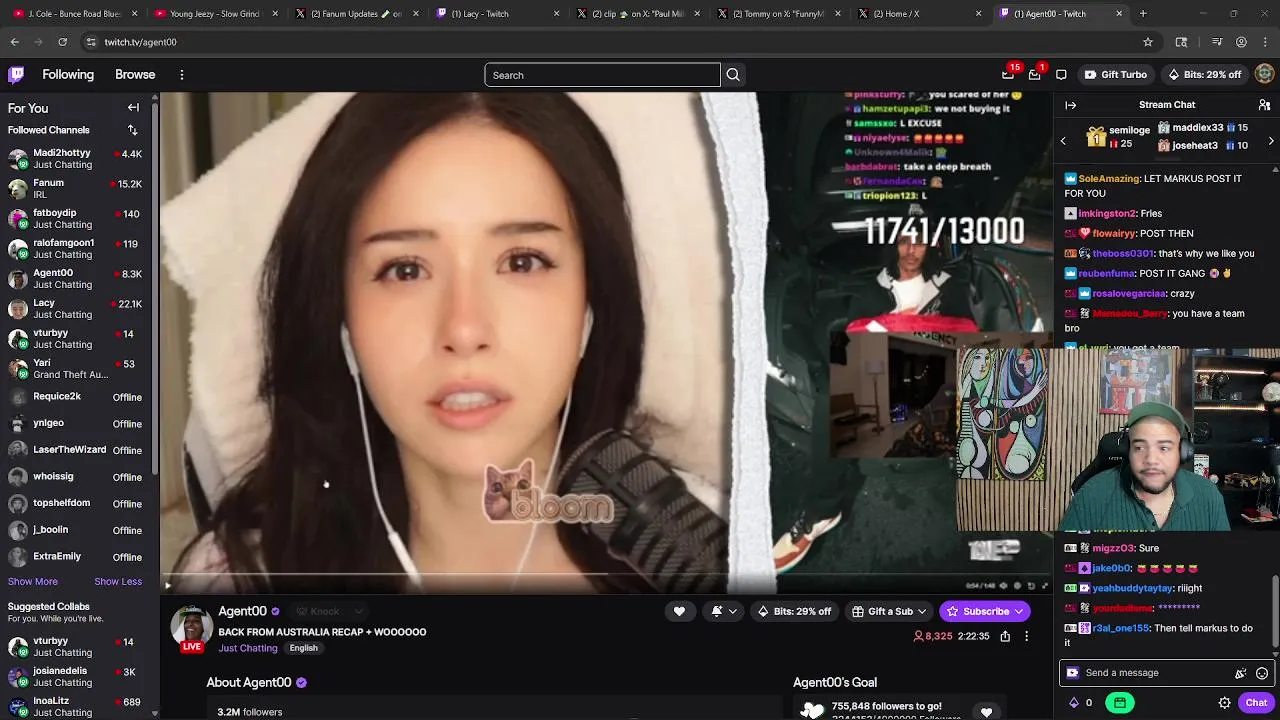Open InoaLitz suggested collab channel

(78, 707)
